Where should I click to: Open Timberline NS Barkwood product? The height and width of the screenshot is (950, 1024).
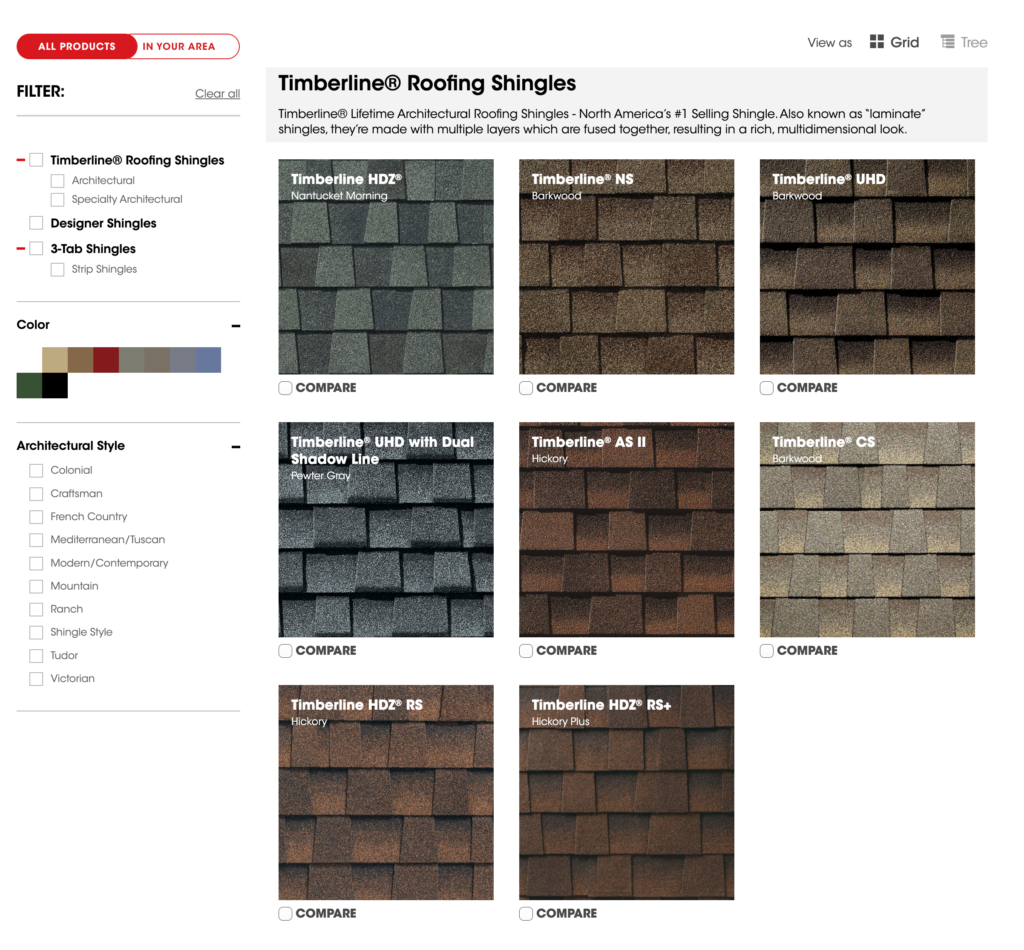[626, 267]
